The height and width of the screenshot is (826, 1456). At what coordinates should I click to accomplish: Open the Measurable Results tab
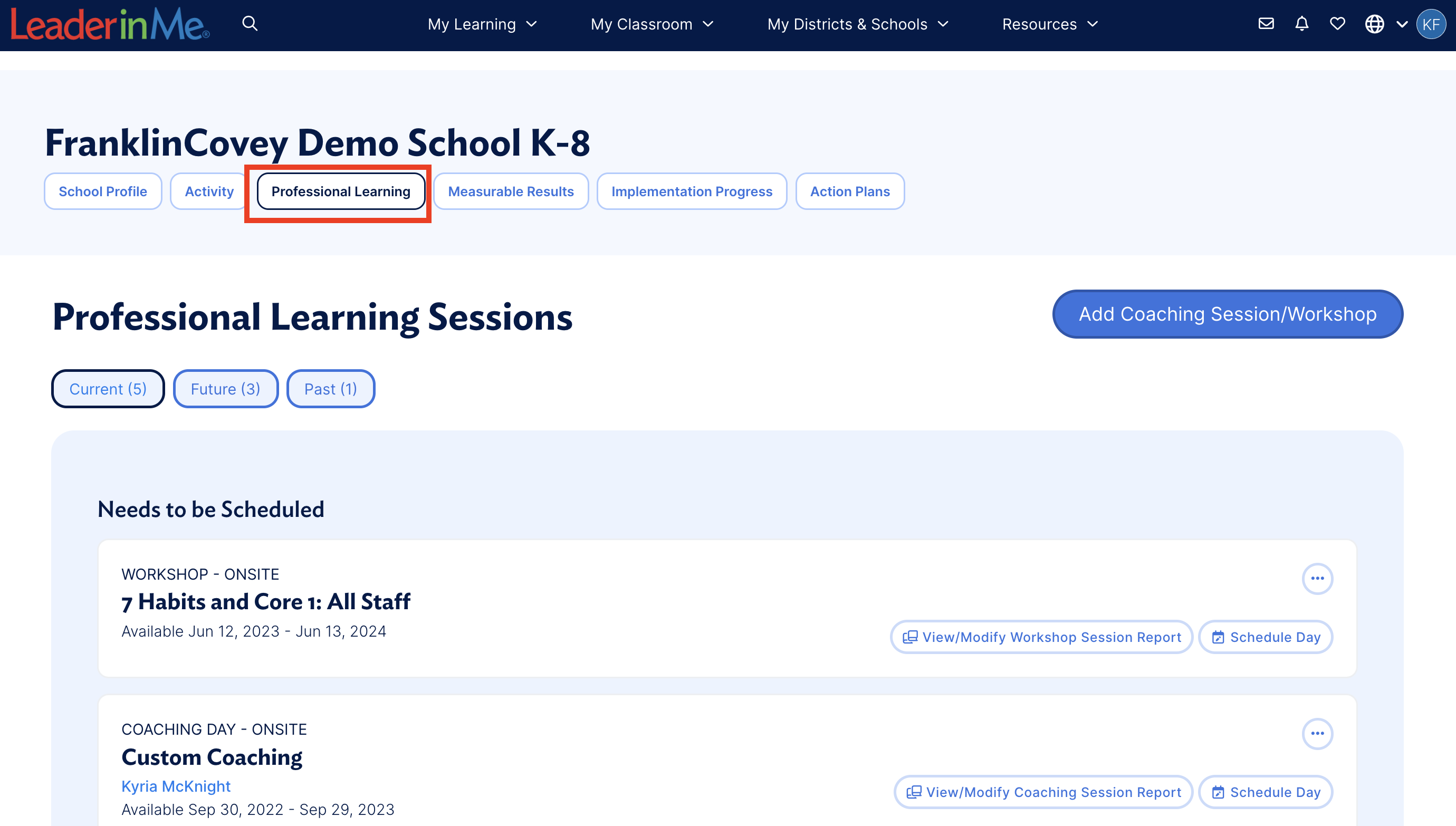[511, 192]
